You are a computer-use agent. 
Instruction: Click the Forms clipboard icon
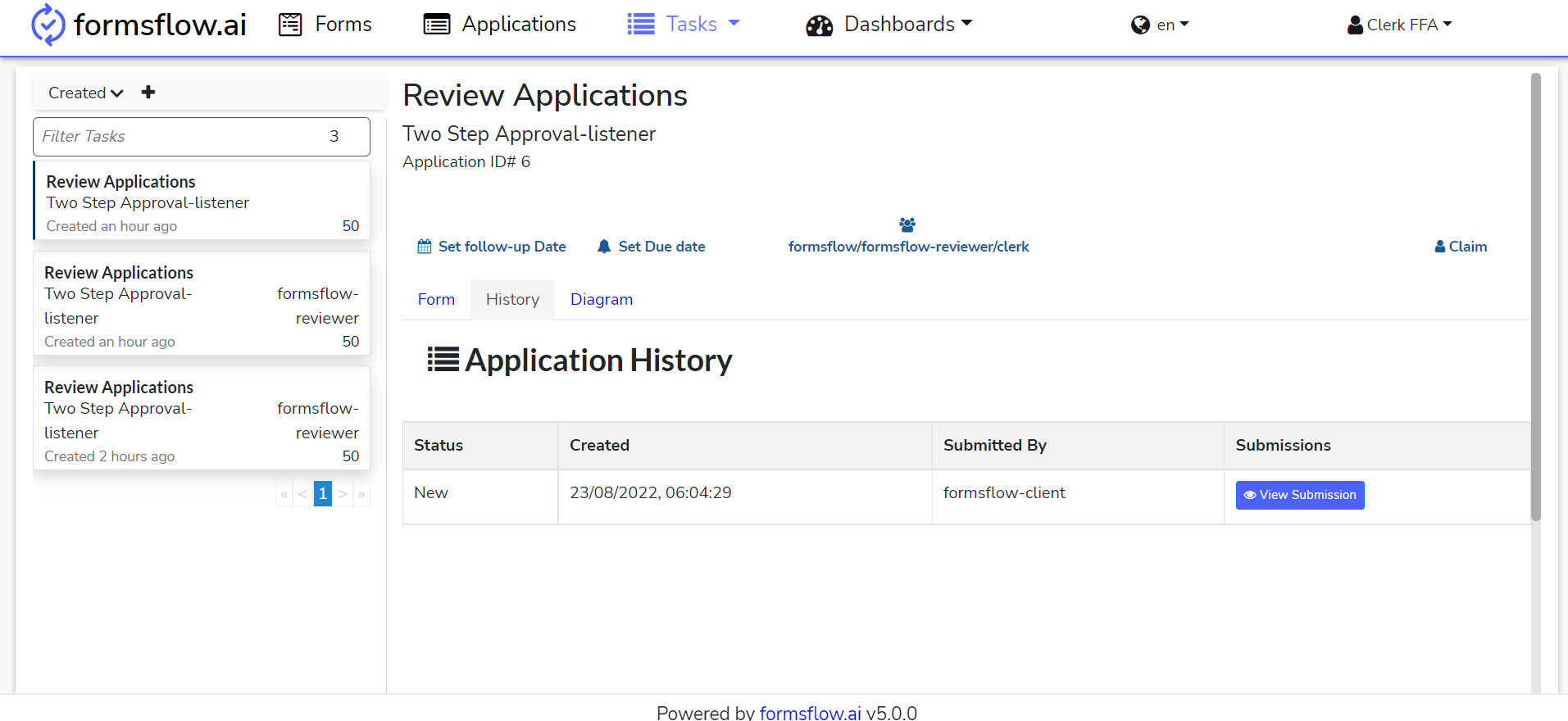point(290,25)
